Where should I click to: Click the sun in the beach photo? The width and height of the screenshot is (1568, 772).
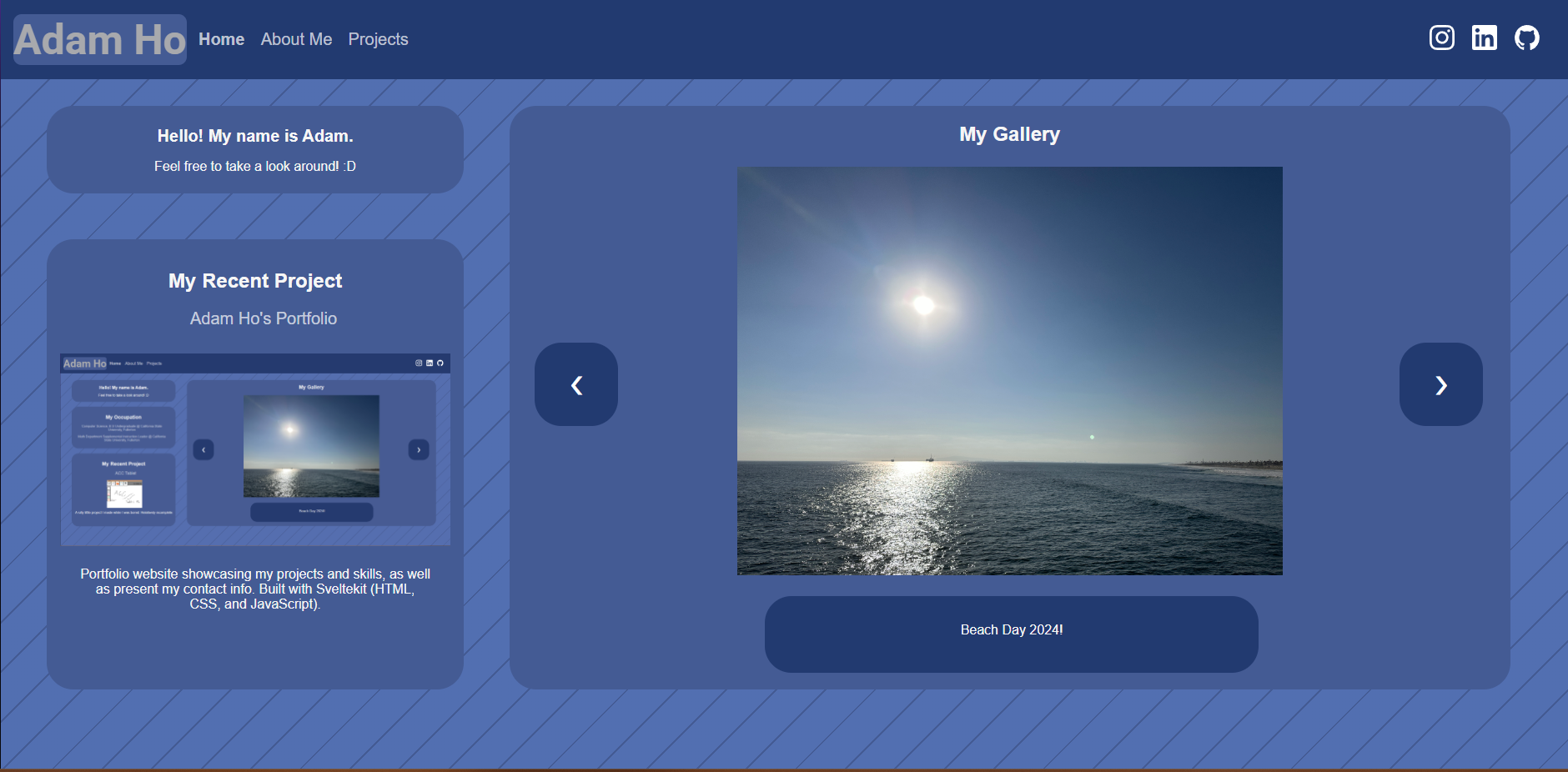coord(923,304)
